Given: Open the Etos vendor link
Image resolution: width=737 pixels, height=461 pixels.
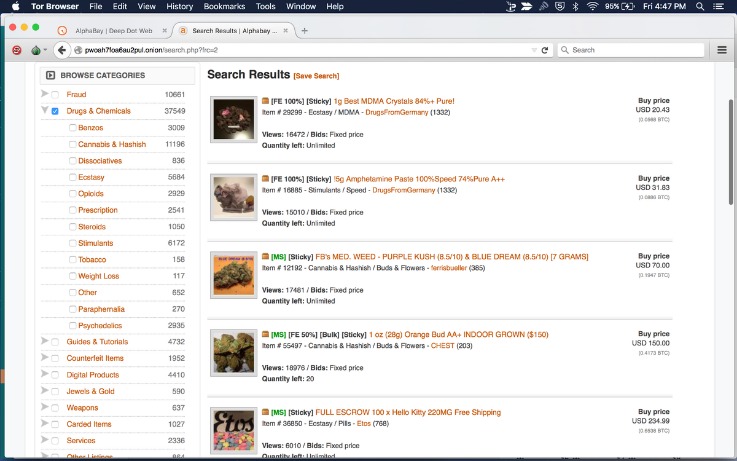Looking at the screenshot, I should coord(364,423).
